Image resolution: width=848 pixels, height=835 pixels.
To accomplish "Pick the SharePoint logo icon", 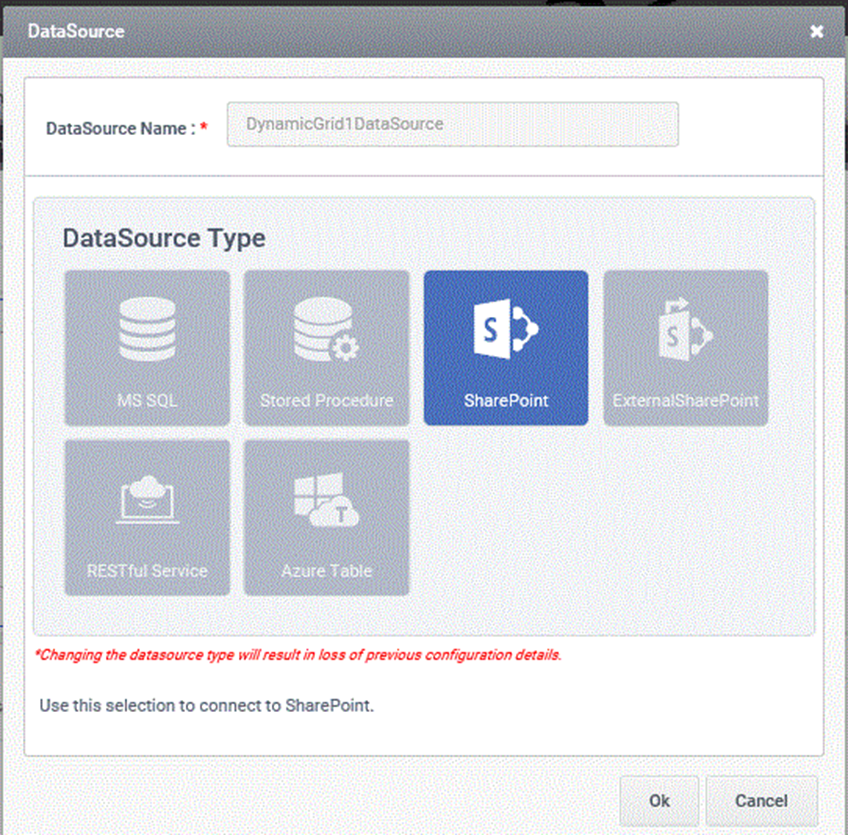I will click(x=506, y=329).
